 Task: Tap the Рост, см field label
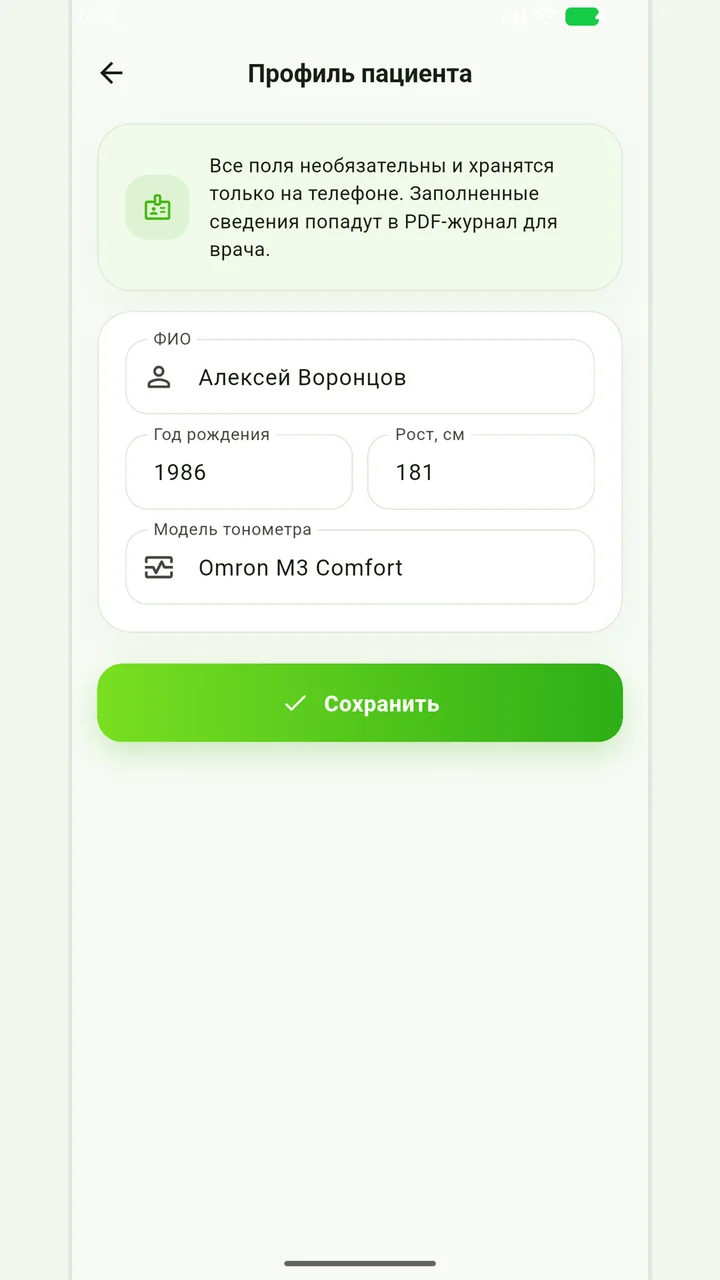(x=430, y=435)
